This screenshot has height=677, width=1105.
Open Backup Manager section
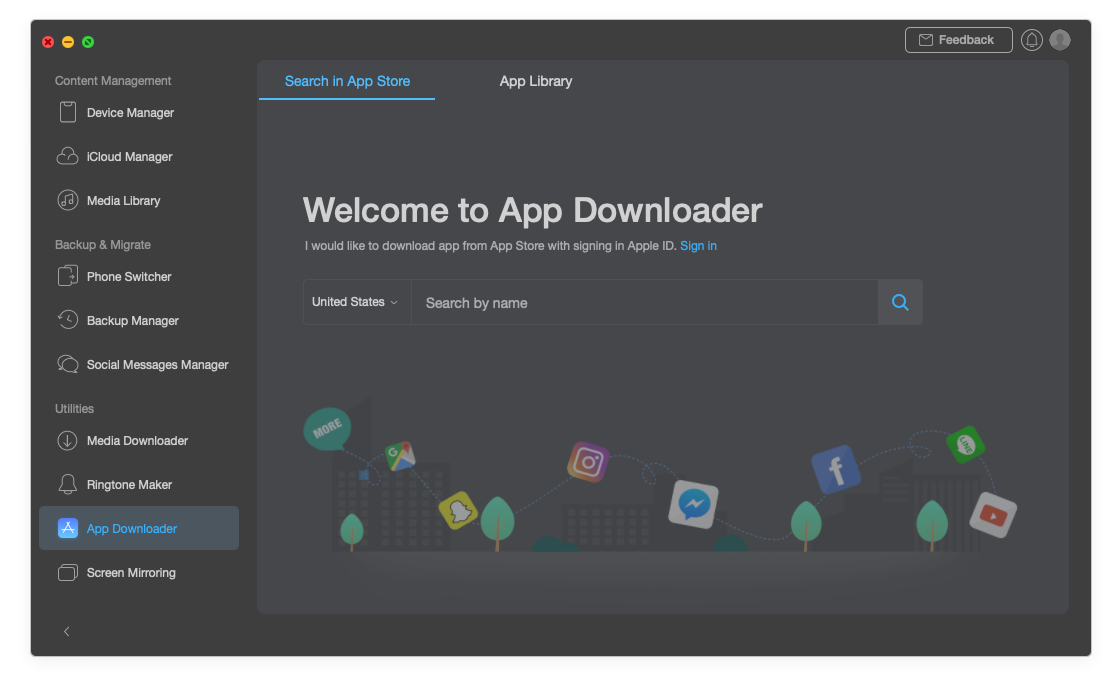(x=132, y=321)
